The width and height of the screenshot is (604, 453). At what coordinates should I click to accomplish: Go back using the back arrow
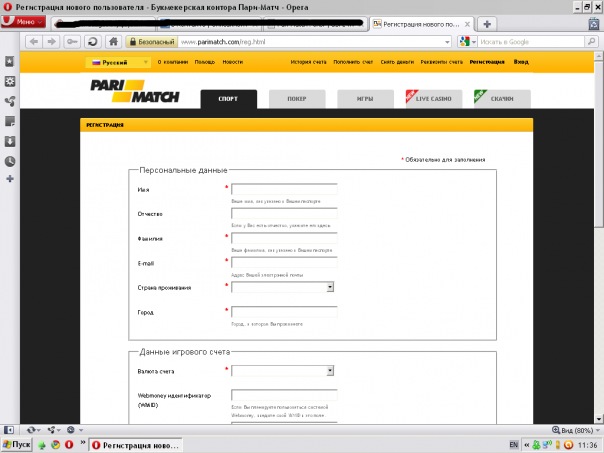[34, 42]
